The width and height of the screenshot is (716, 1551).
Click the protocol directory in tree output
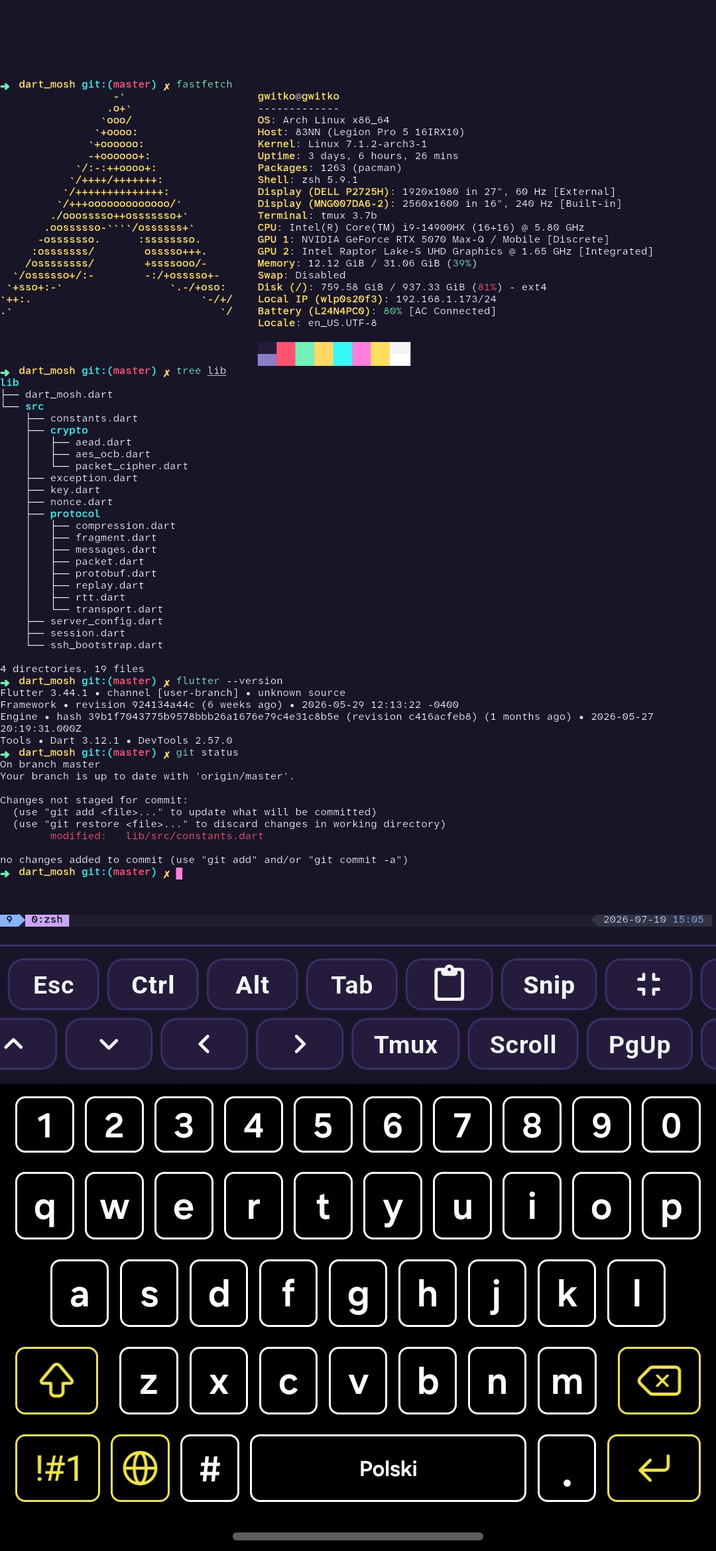click(x=75, y=514)
